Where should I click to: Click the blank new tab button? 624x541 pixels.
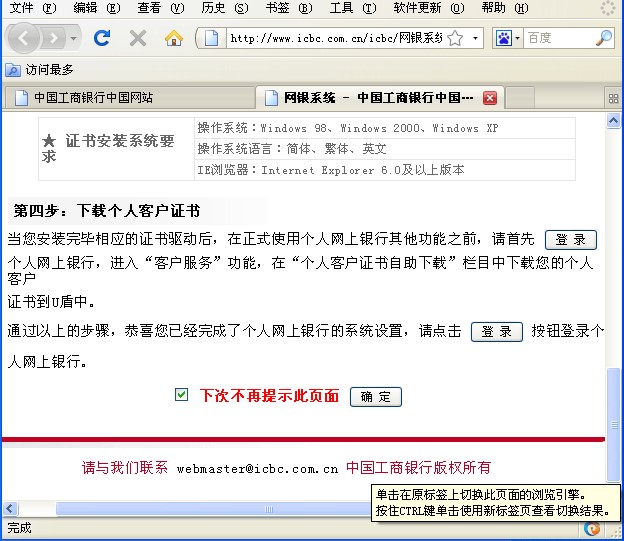pyautogui.click(x=520, y=98)
